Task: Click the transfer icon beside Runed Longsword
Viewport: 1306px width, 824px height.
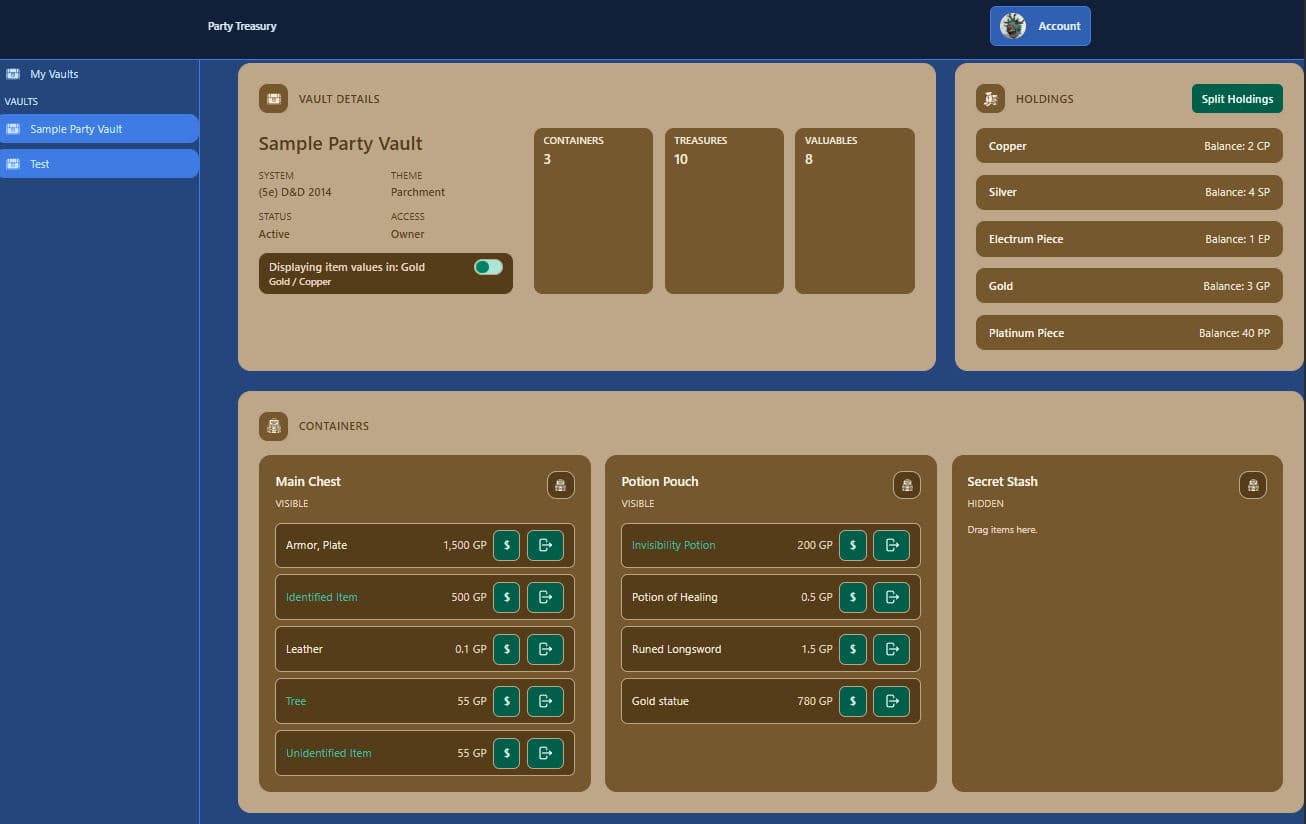Action: click(x=892, y=649)
